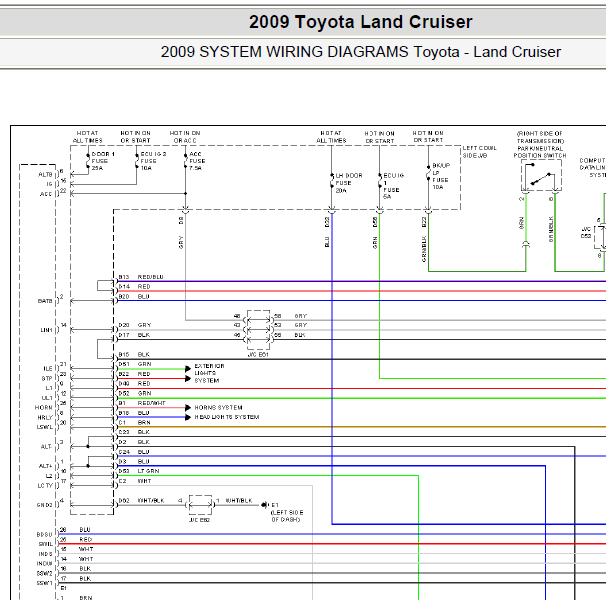Viewport: 606px width, 600px height.
Task: Click the '2009 Toyota Land Cruiser' title
Action: pyautogui.click(x=361, y=22)
